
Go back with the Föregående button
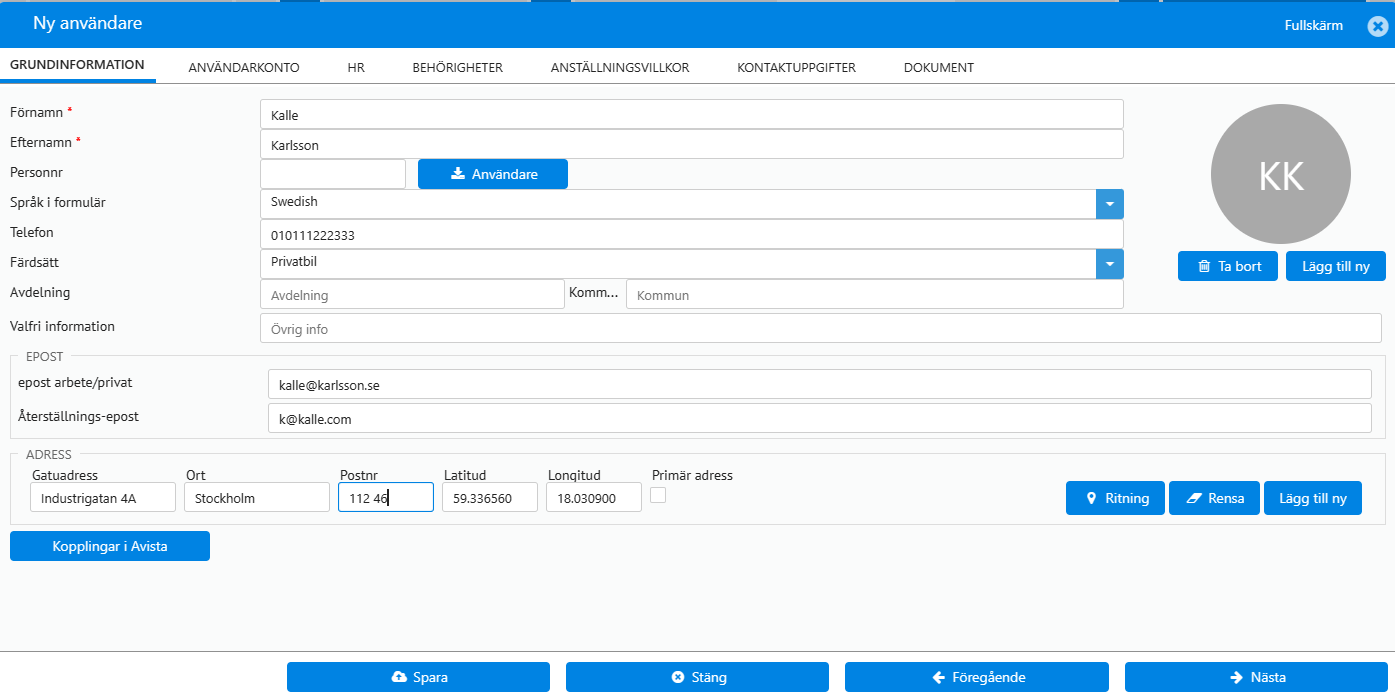(x=976, y=677)
